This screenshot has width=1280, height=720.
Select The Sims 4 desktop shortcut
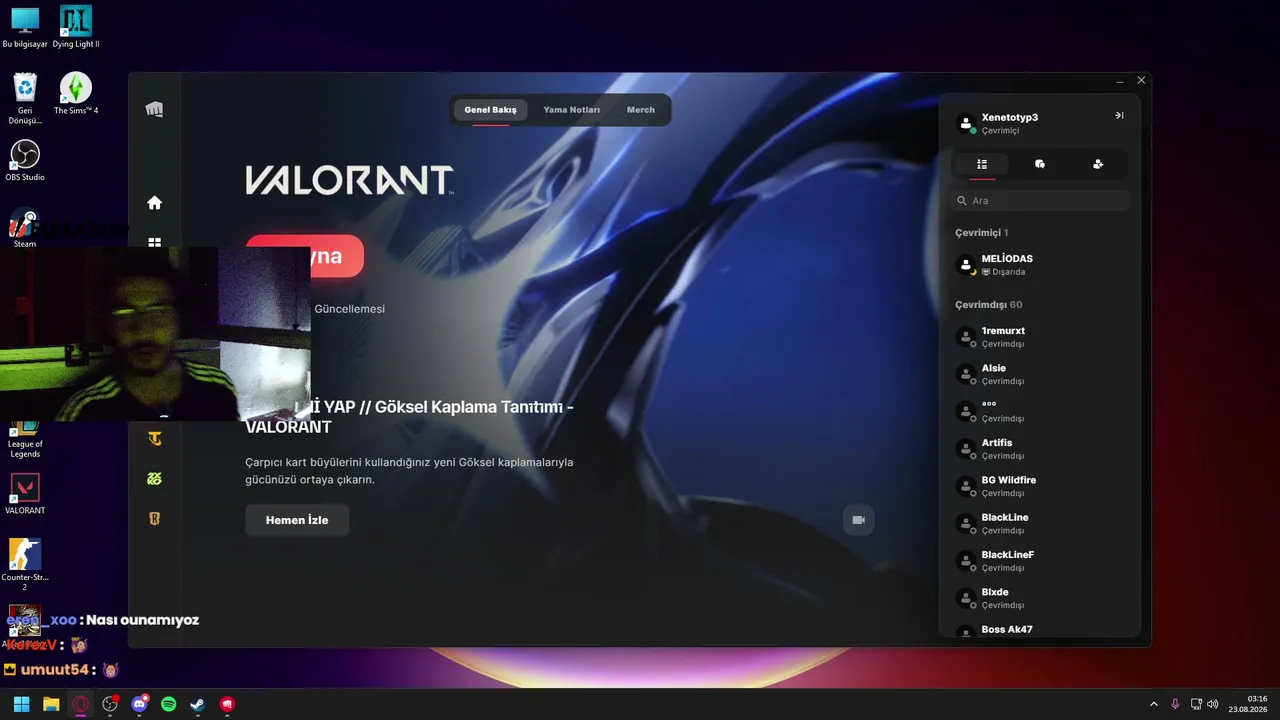tap(76, 94)
